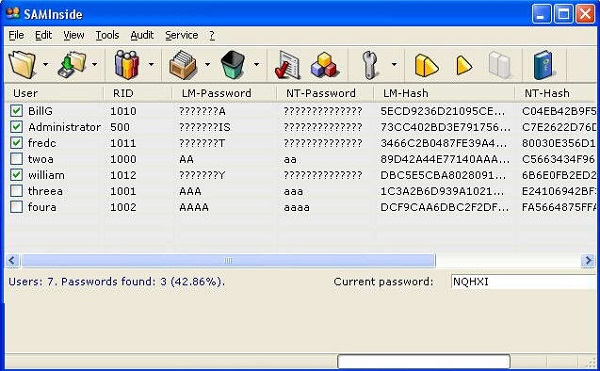Click the red checkmark list icon
Screen dimensions: 600x371
287,65
